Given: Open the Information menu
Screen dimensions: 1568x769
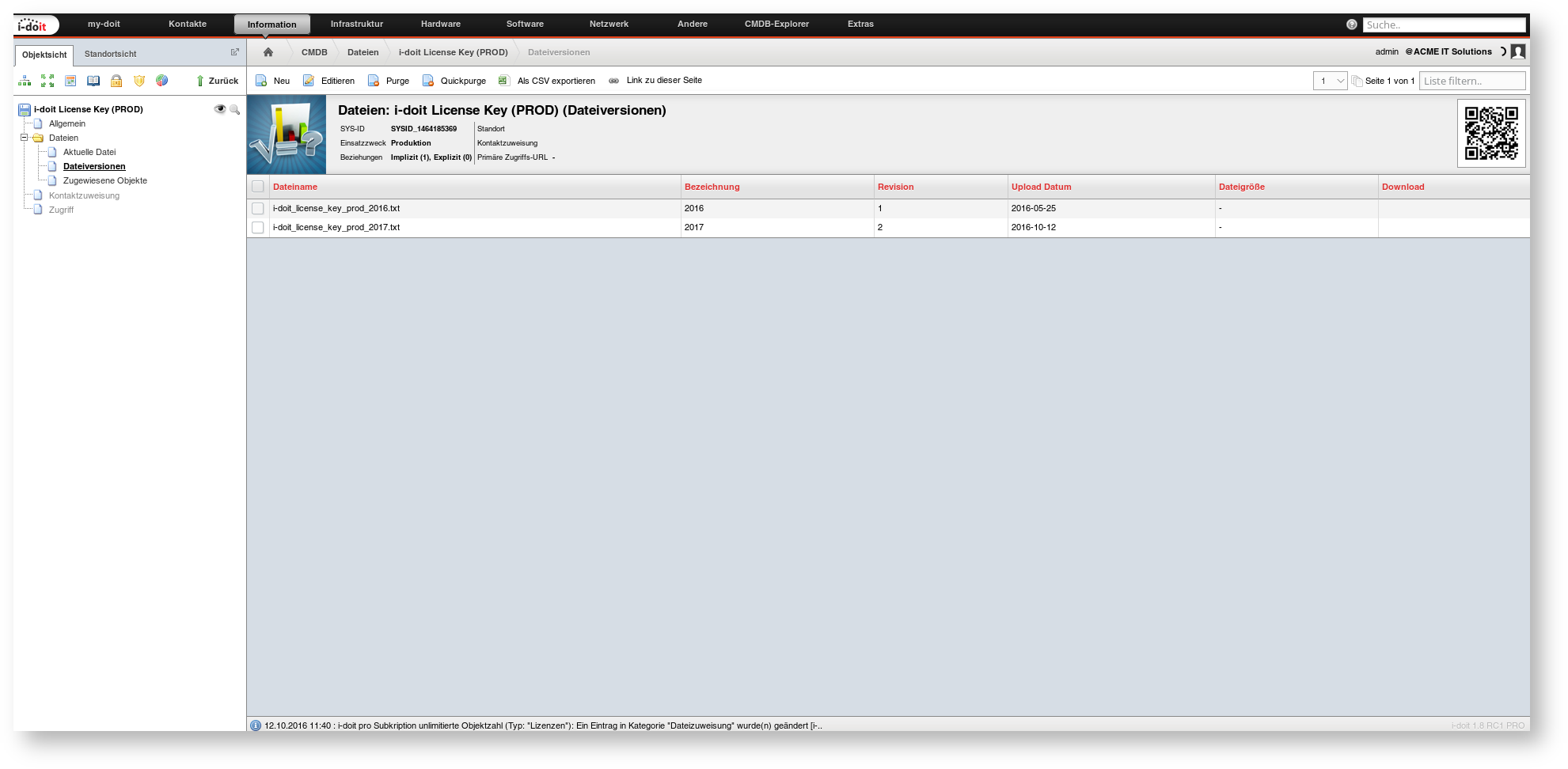Looking at the screenshot, I should coord(272,25).
